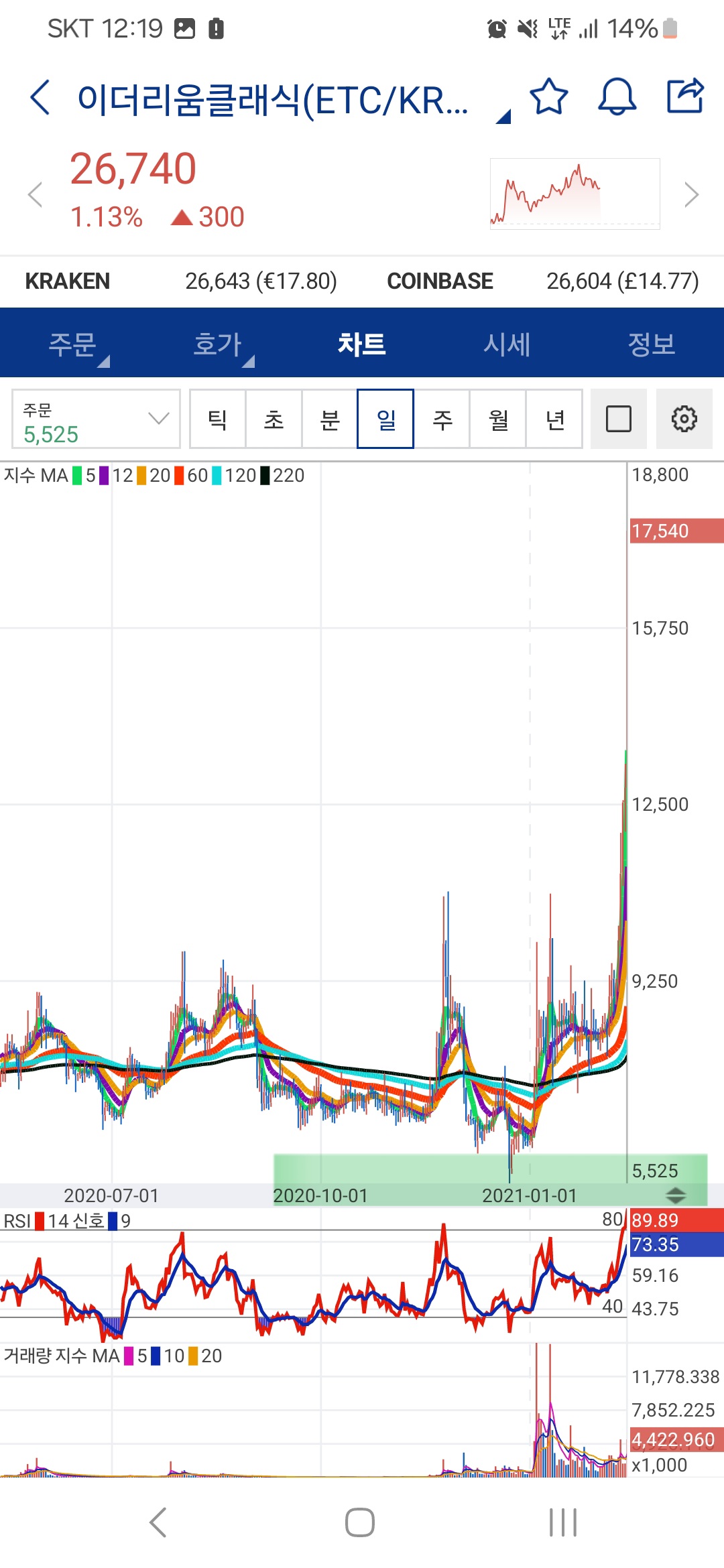
Task: Share this coin via share icon
Action: coord(685,96)
